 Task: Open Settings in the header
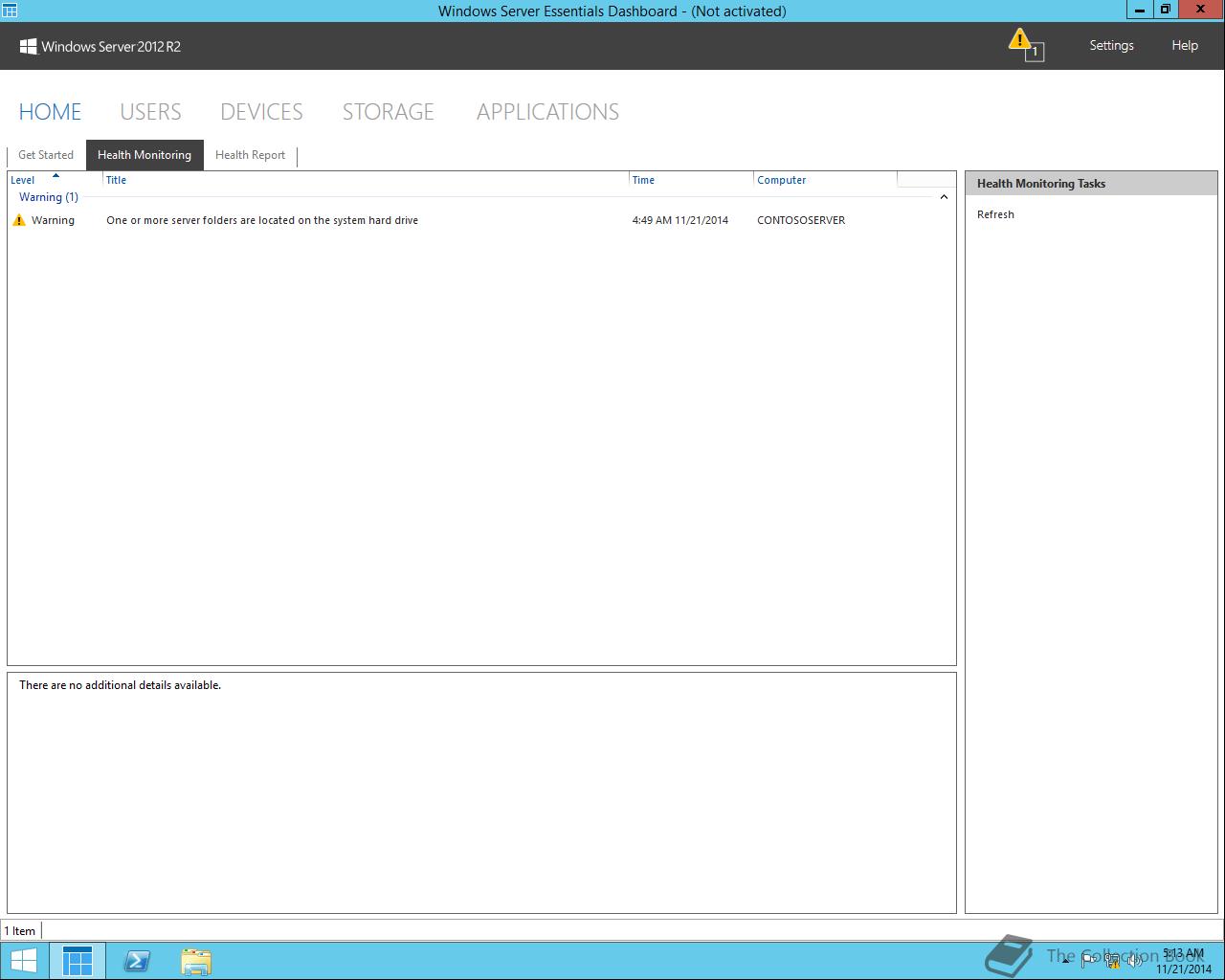pos(1111,45)
